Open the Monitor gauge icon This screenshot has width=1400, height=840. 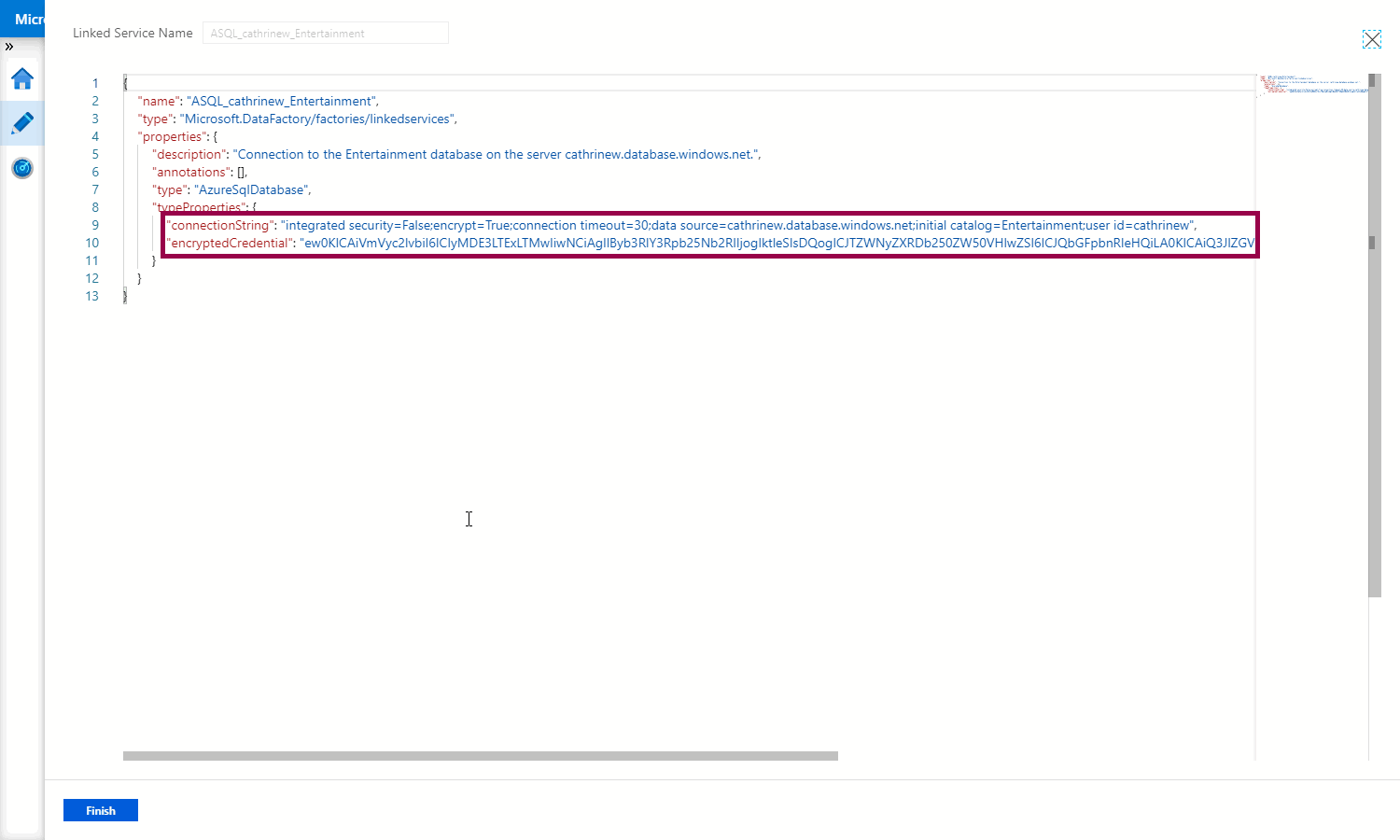pyautogui.click(x=22, y=168)
